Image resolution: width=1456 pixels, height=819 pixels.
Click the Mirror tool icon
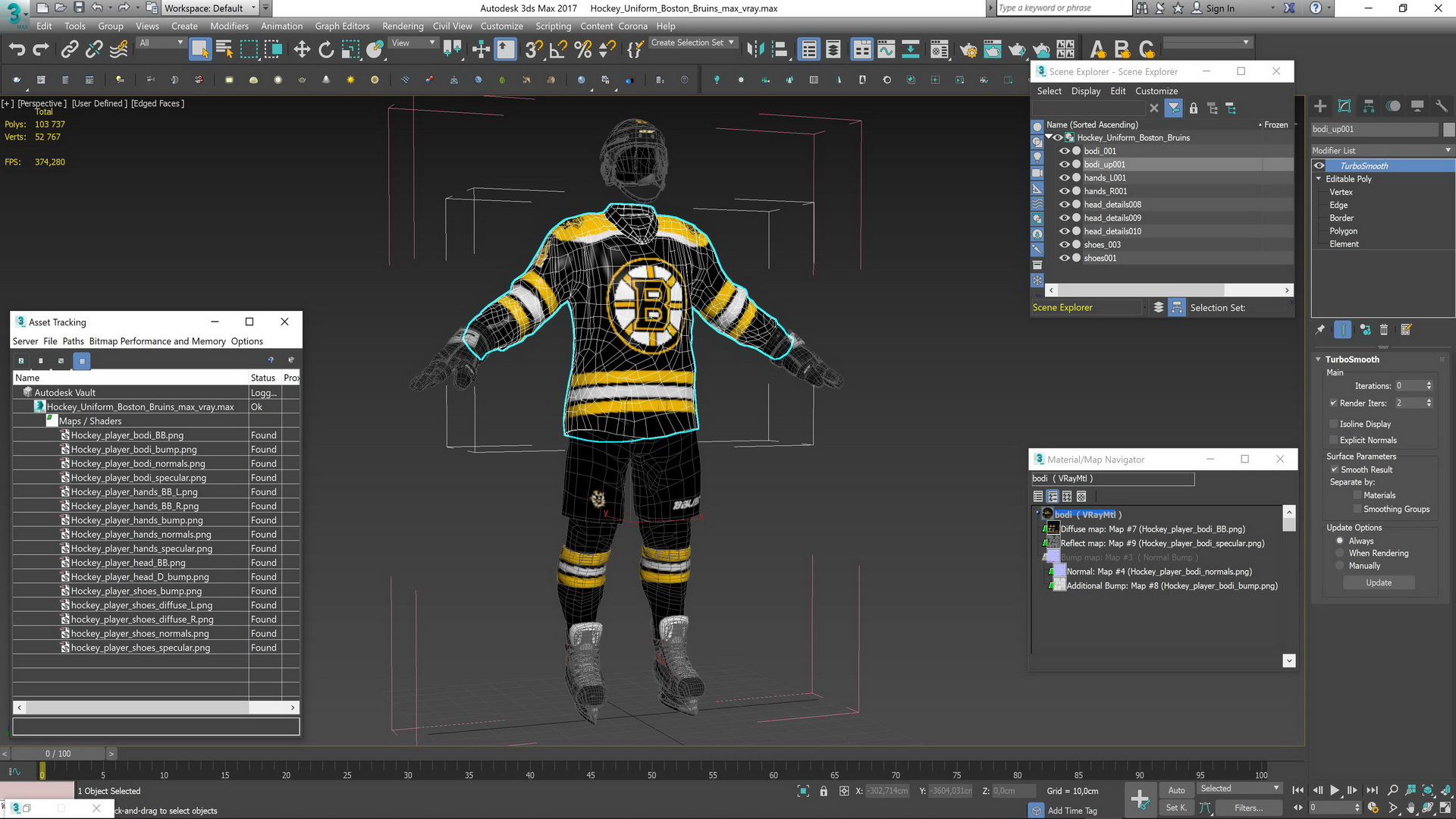coord(755,50)
